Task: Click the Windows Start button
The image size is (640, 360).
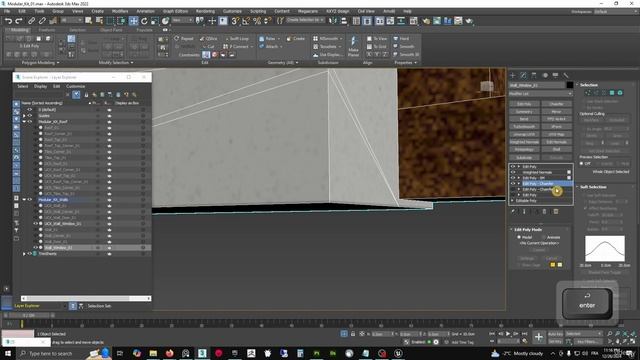Action: click(x=8, y=353)
